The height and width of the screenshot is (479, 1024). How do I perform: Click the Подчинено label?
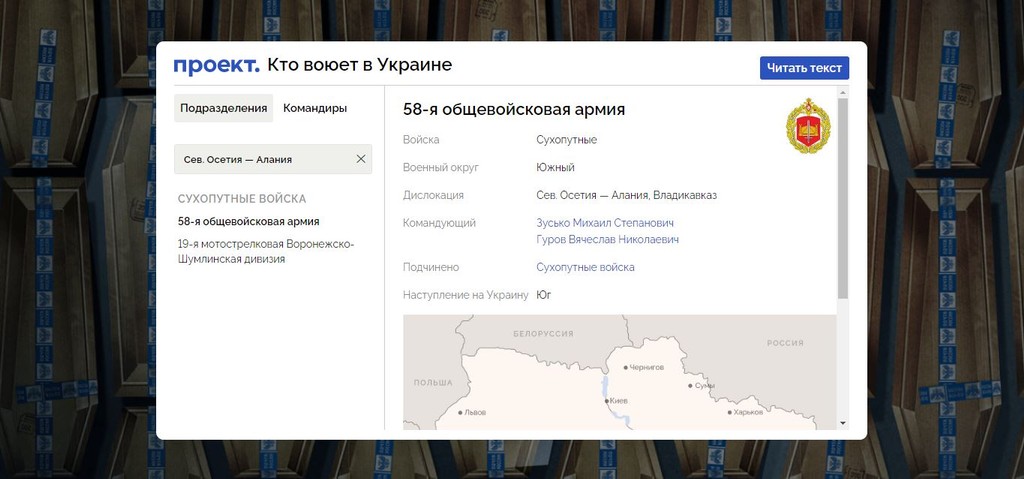point(430,267)
